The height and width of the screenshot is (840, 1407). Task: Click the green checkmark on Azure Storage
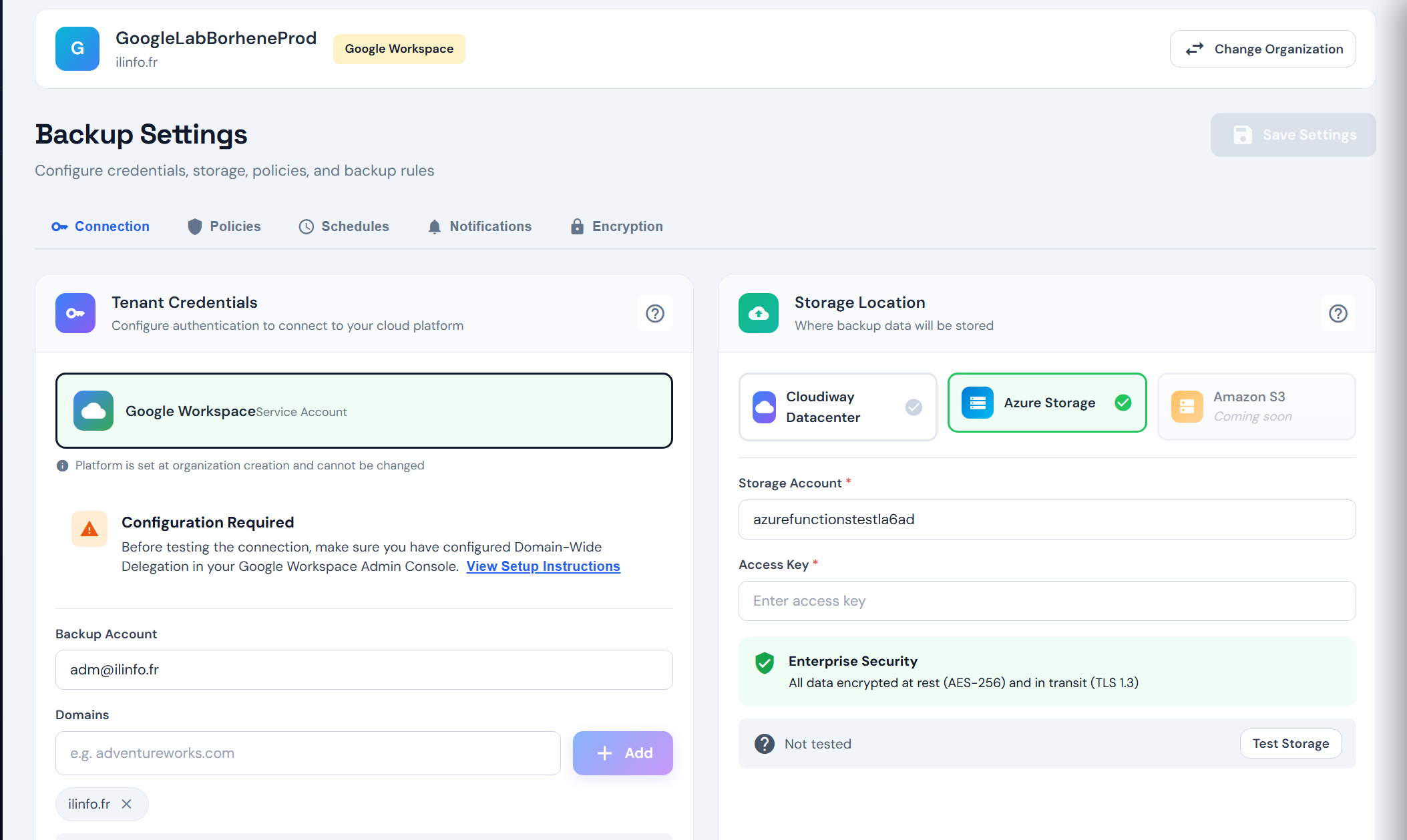point(1123,403)
